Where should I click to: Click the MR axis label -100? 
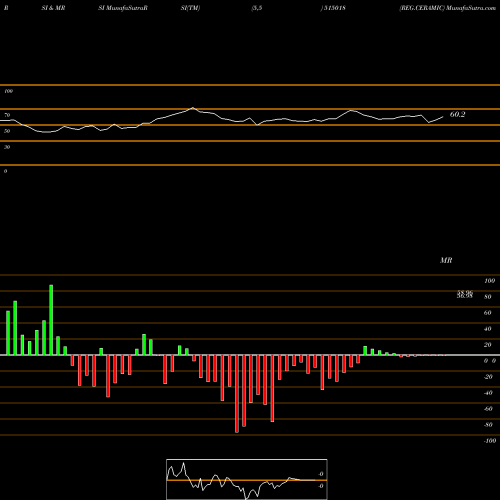click(x=490, y=441)
